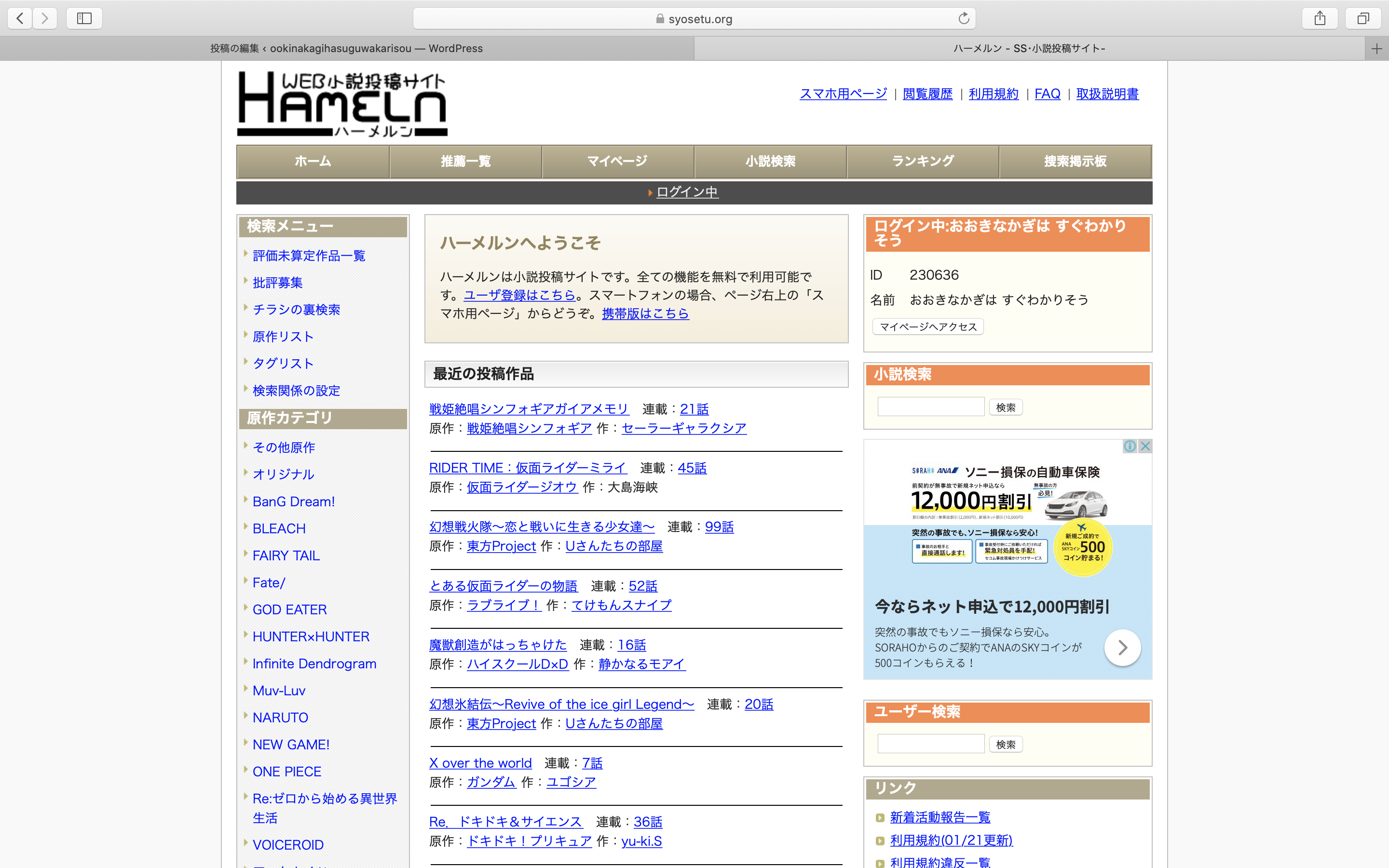Select the オリジナル category
Viewport: 1389px width, 868px height.
tap(284, 474)
